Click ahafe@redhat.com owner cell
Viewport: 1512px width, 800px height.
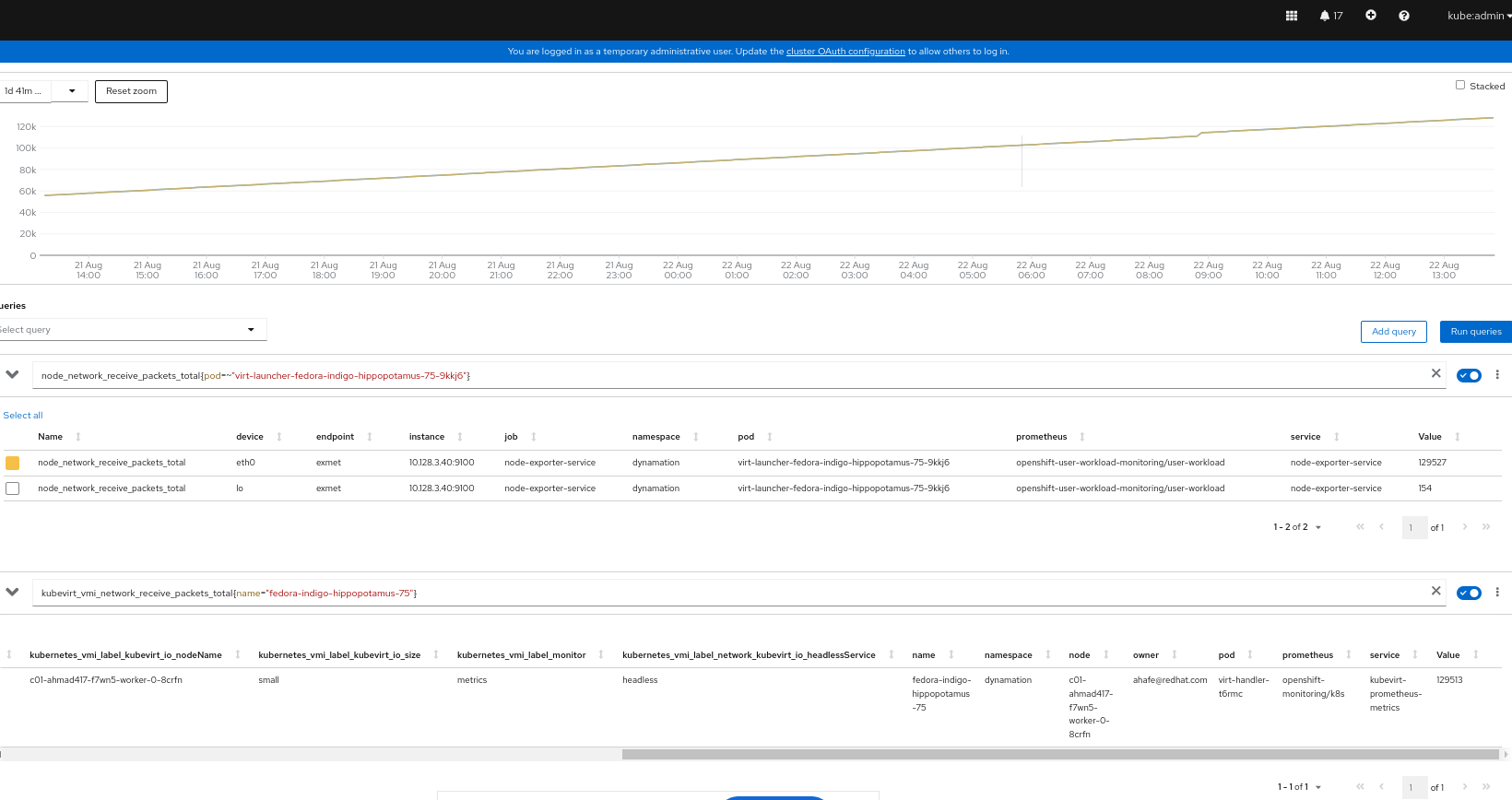point(1170,680)
